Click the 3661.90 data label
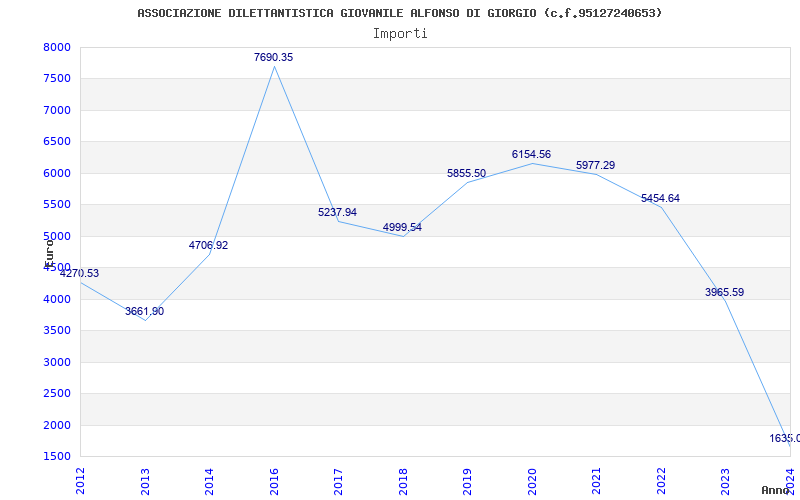This screenshot has width=800, height=500. tap(144, 311)
